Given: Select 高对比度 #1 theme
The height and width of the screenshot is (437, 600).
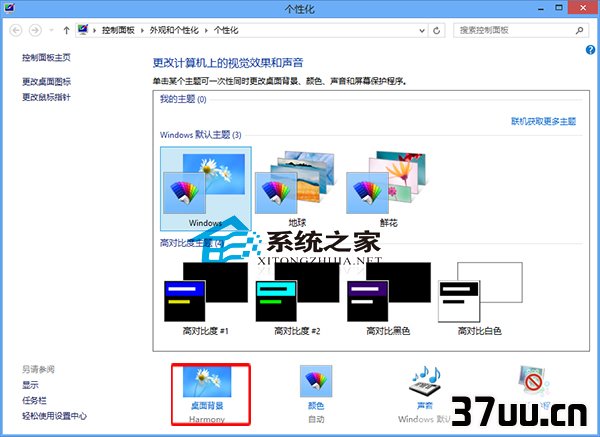Looking at the screenshot, I should coord(206,298).
